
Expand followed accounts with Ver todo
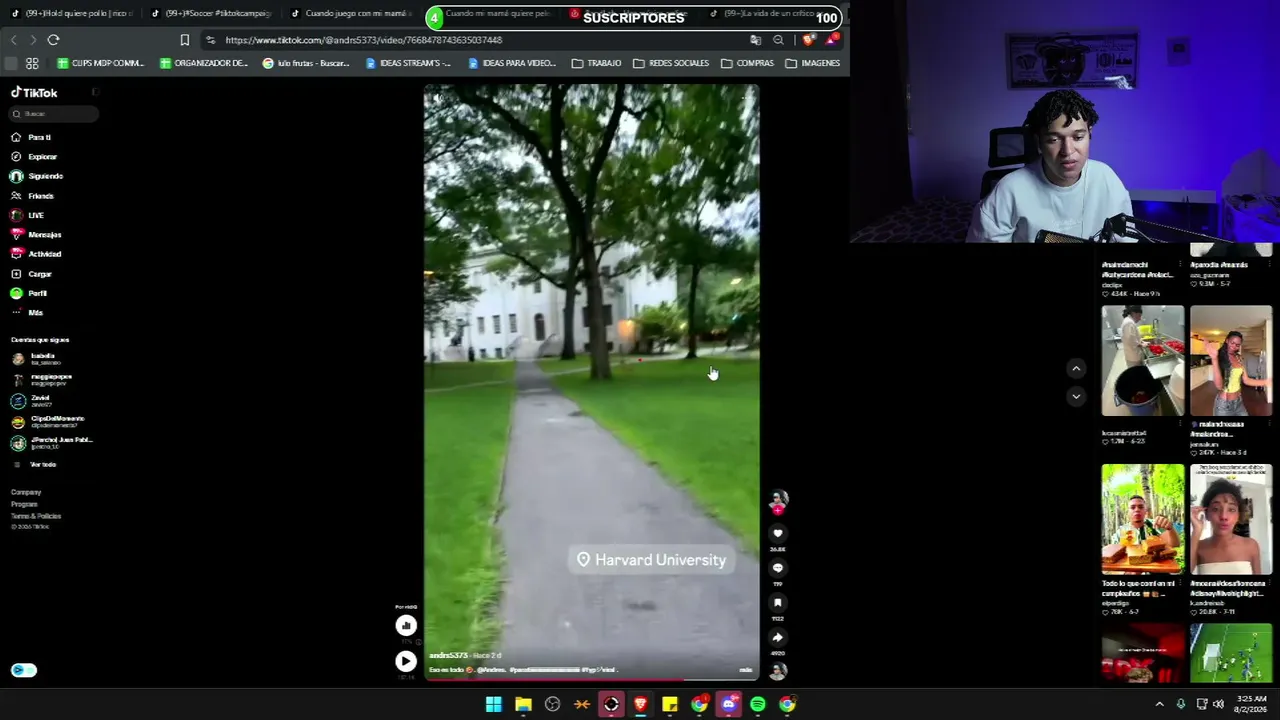click(x=34, y=465)
